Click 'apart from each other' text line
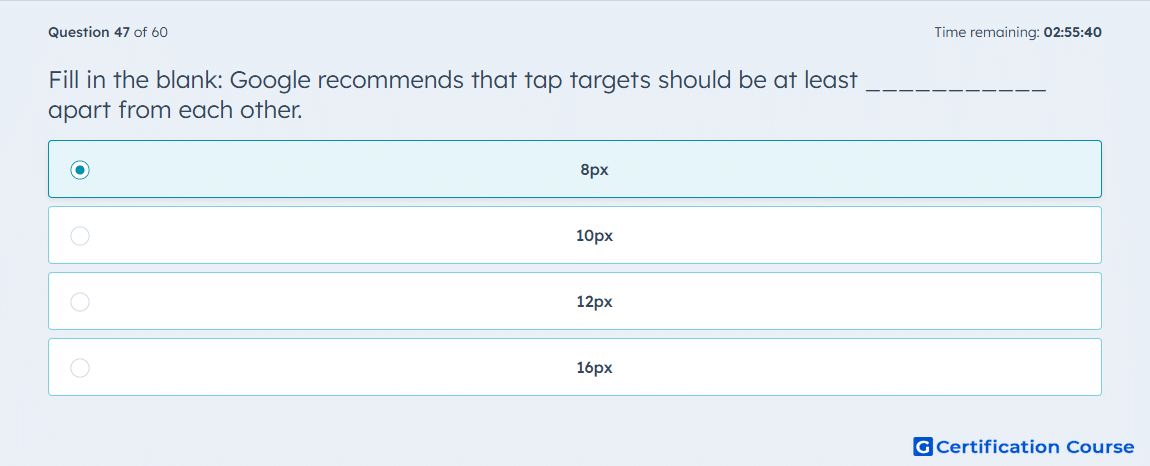Screen dimensions: 1150x466 tap(175, 111)
